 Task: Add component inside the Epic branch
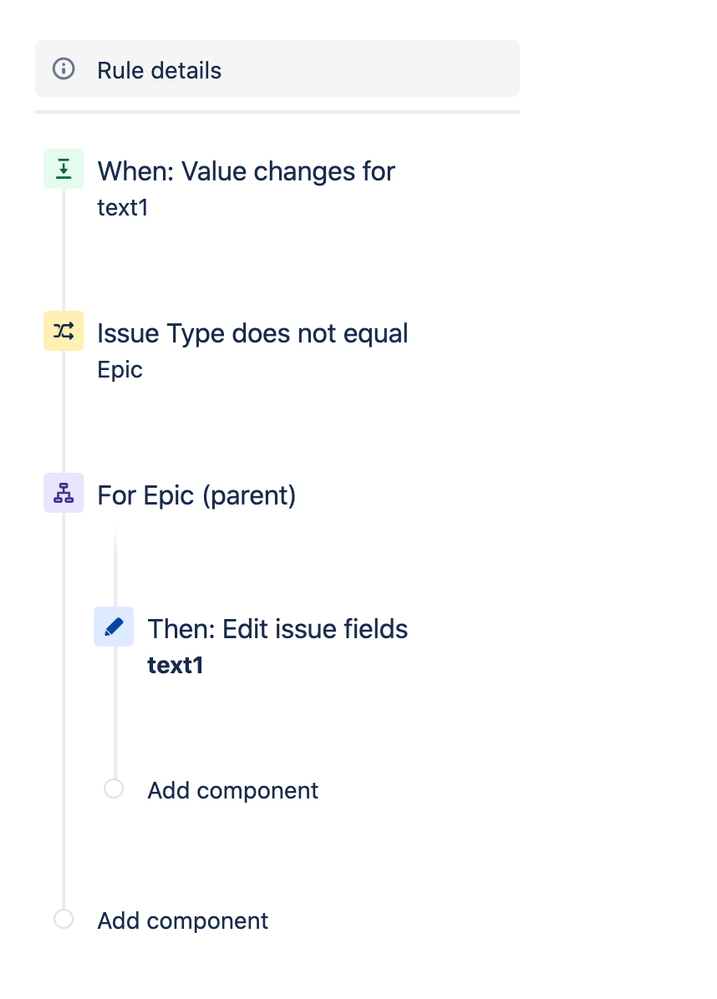click(233, 791)
